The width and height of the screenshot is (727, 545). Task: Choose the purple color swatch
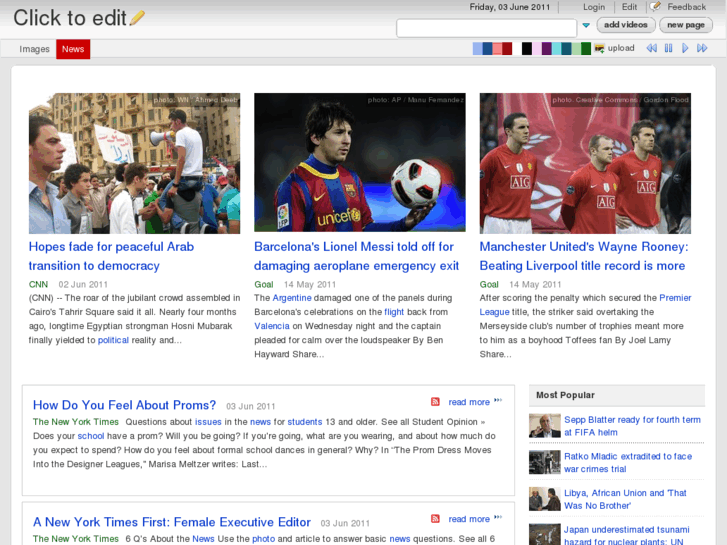[x=546, y=48]
